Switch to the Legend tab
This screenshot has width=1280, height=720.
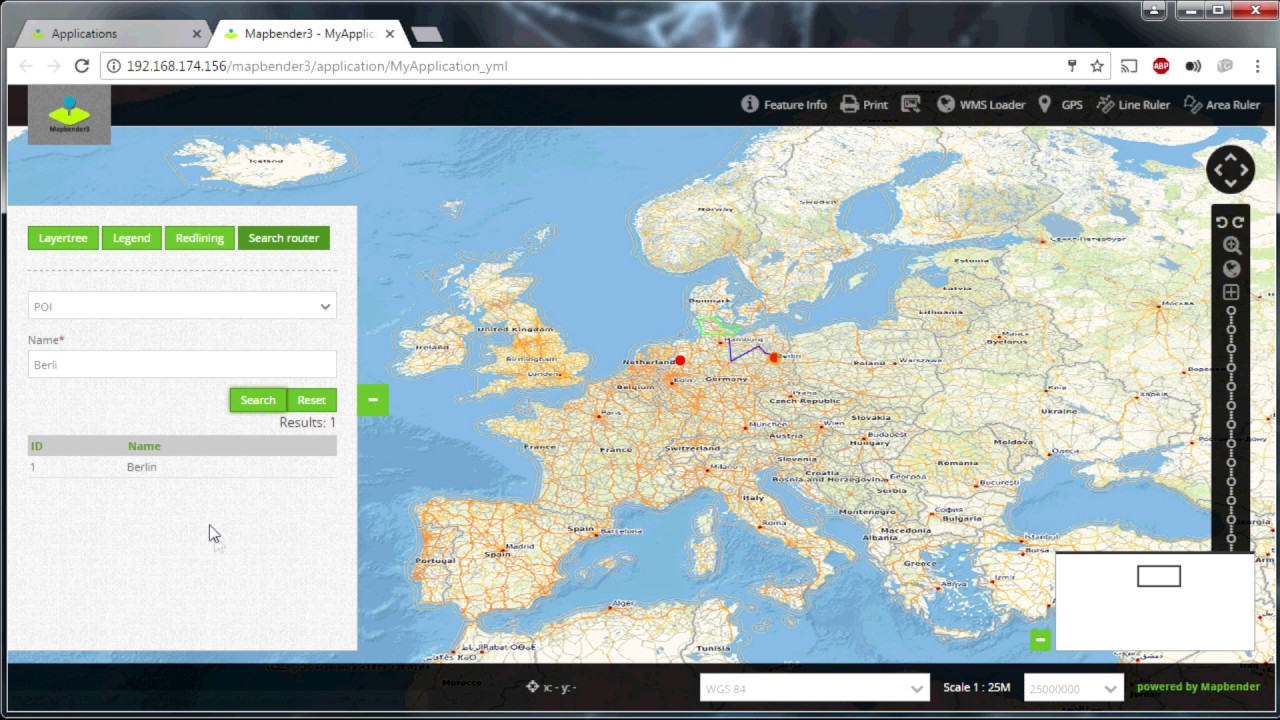[131, 238]
